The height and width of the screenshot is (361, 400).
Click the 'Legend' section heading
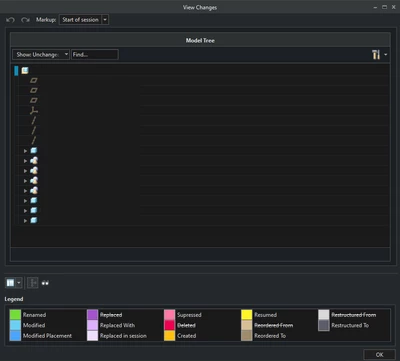(14, 299)
